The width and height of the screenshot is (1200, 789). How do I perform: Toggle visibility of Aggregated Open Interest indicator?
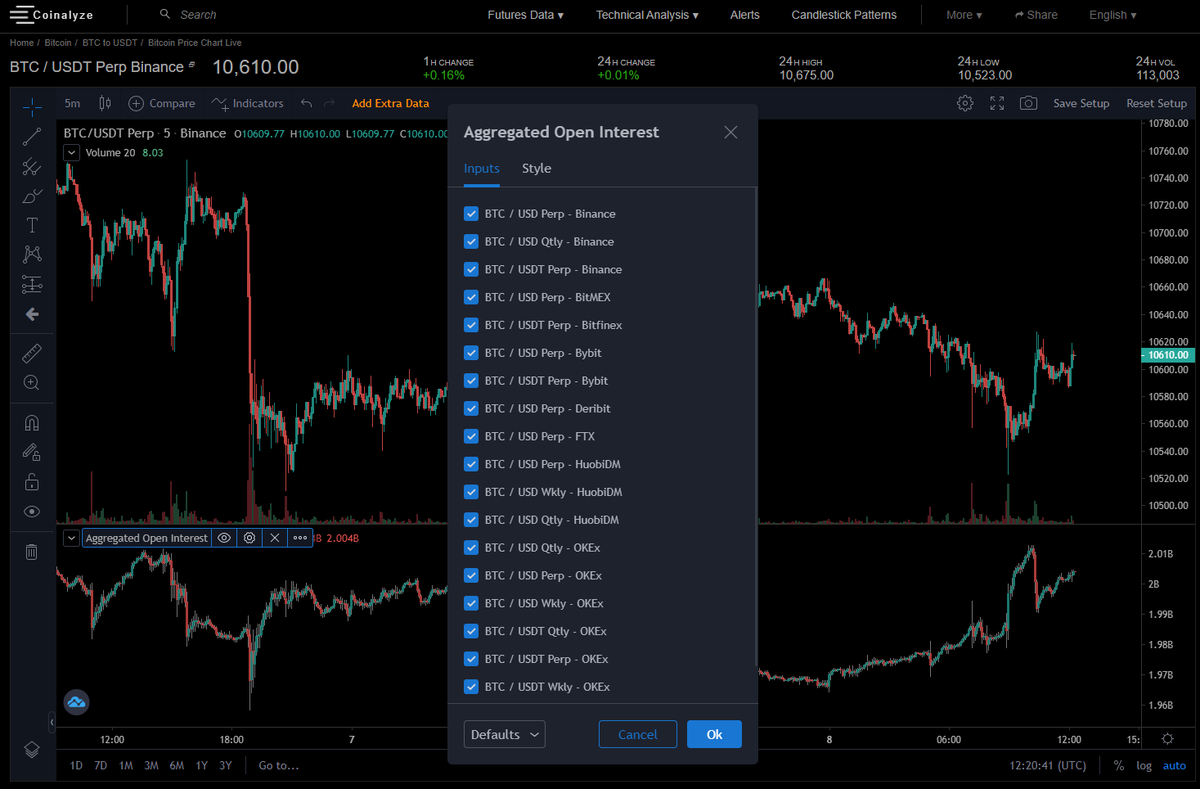tap(224, 538)
